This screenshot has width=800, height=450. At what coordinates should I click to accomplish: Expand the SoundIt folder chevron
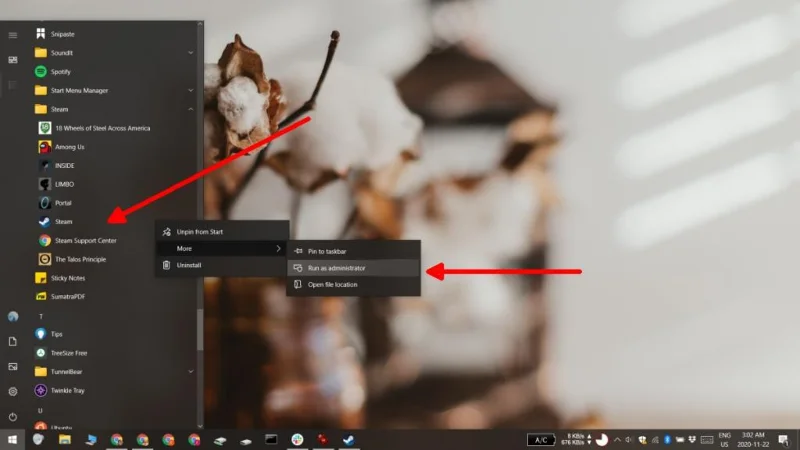click(x=190, y=53)
